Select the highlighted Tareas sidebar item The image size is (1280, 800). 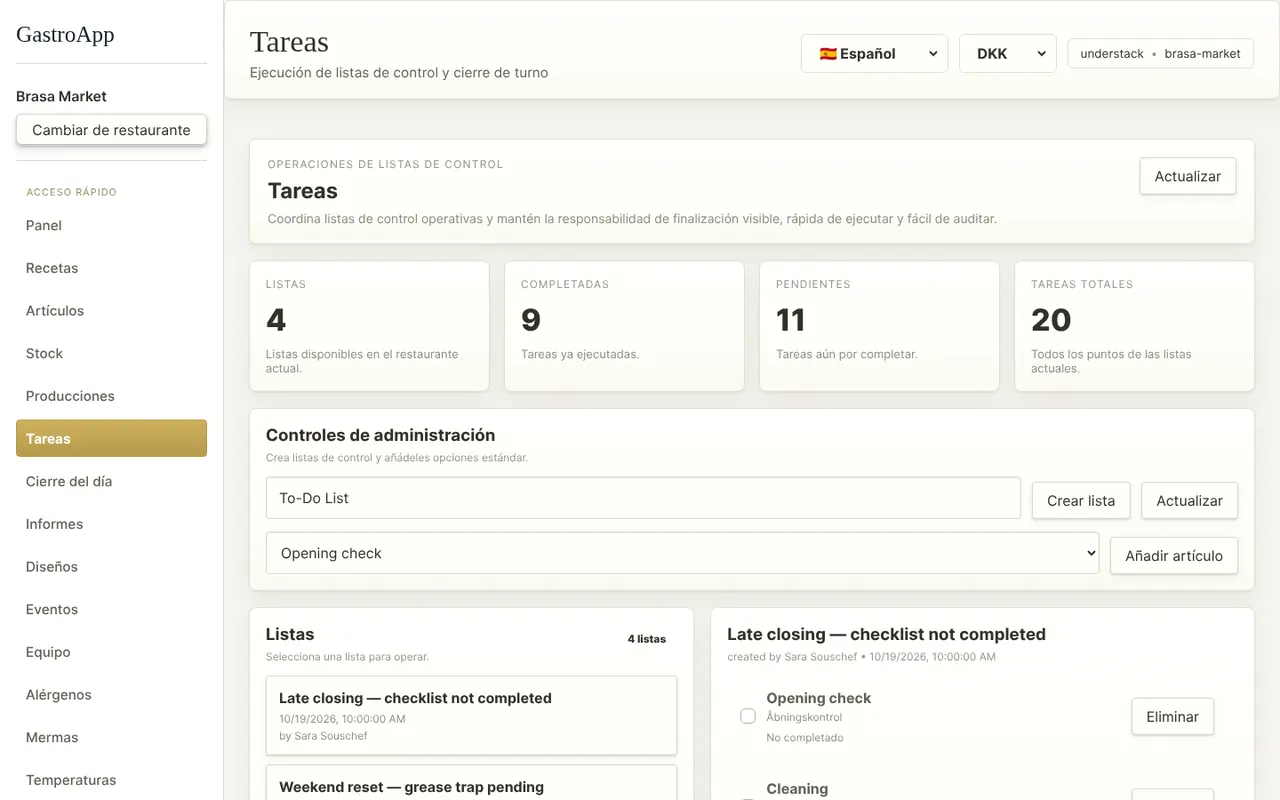111,438
